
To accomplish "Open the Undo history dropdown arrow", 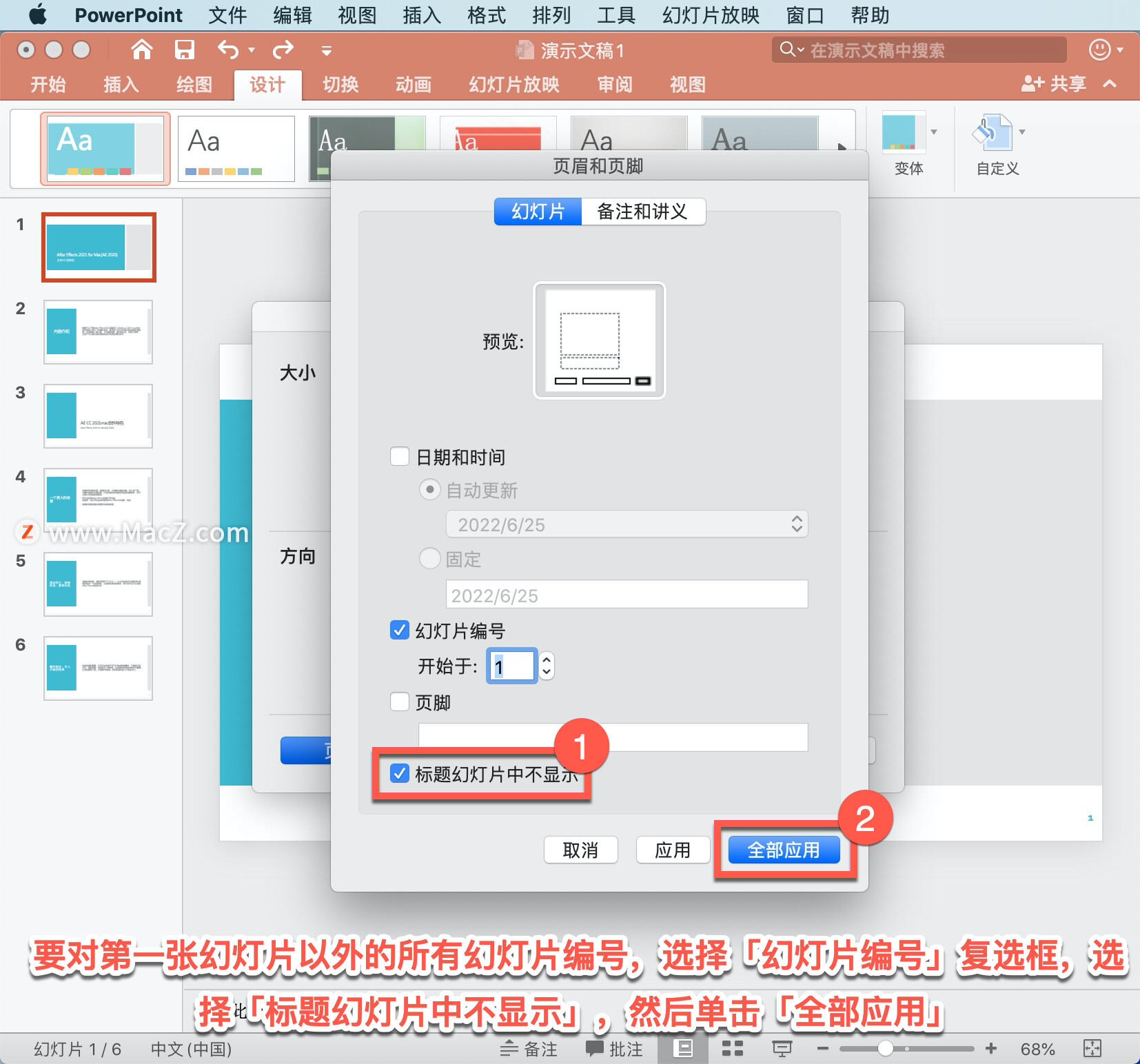I will pyautogui.click(x=252, y=50).
